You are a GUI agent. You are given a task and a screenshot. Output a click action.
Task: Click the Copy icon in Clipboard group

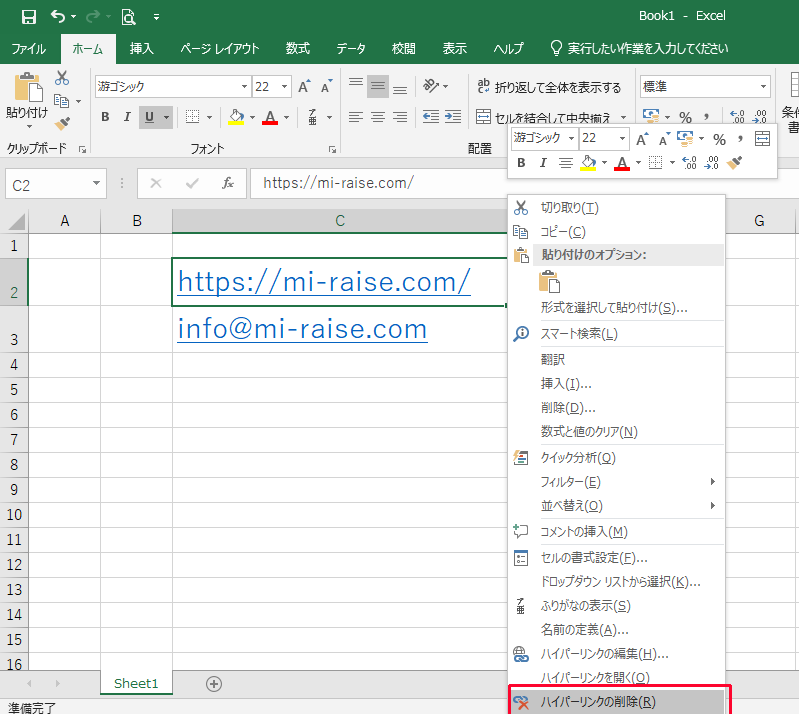pos(62,101)
